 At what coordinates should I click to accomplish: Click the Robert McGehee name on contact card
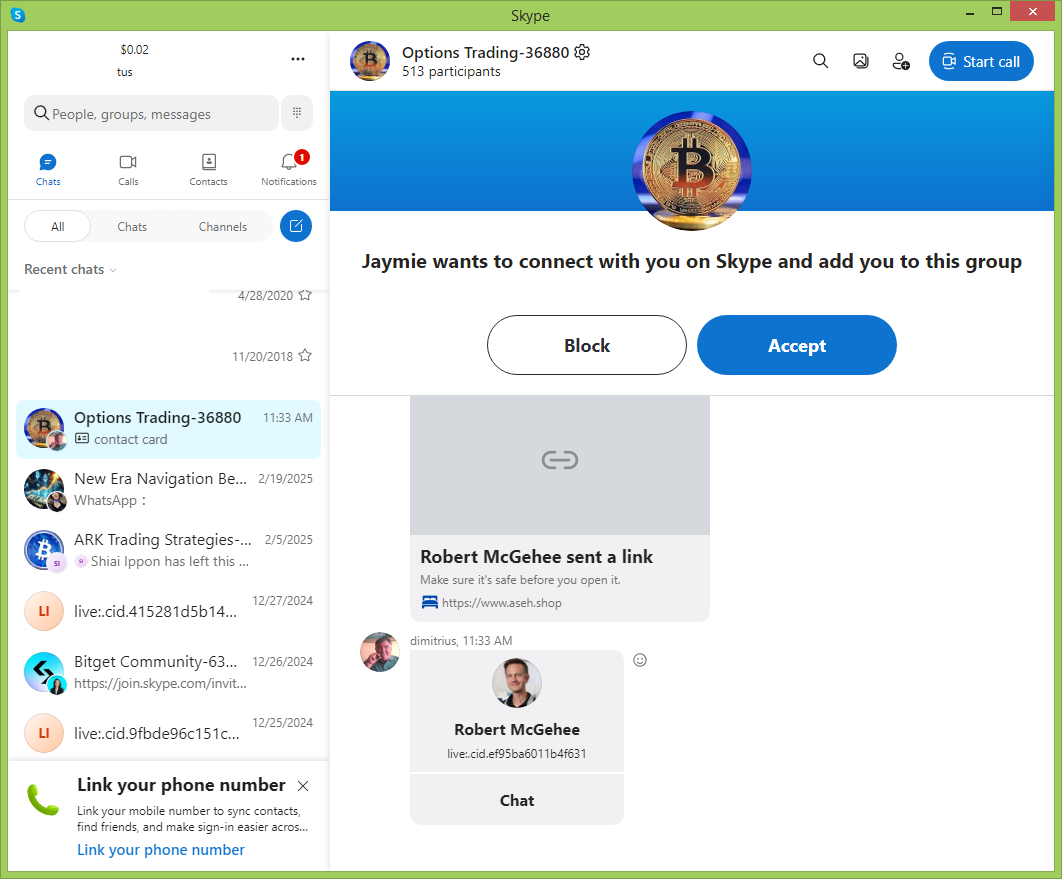point(517,729)
